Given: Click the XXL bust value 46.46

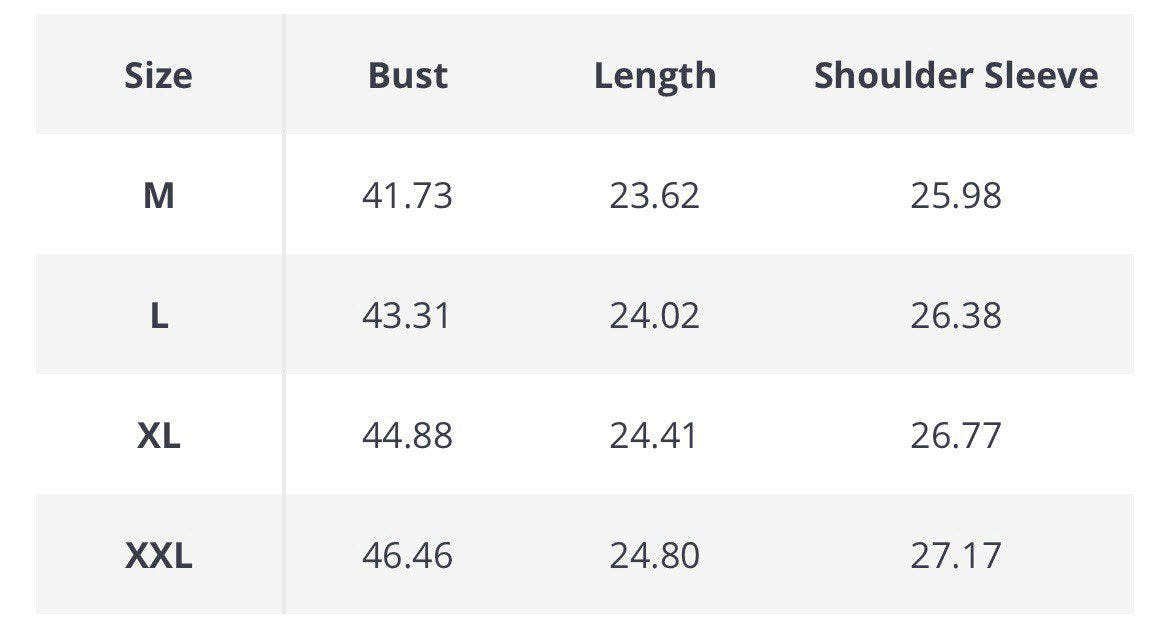Looking at the screenshot, I should pos(407,556).
